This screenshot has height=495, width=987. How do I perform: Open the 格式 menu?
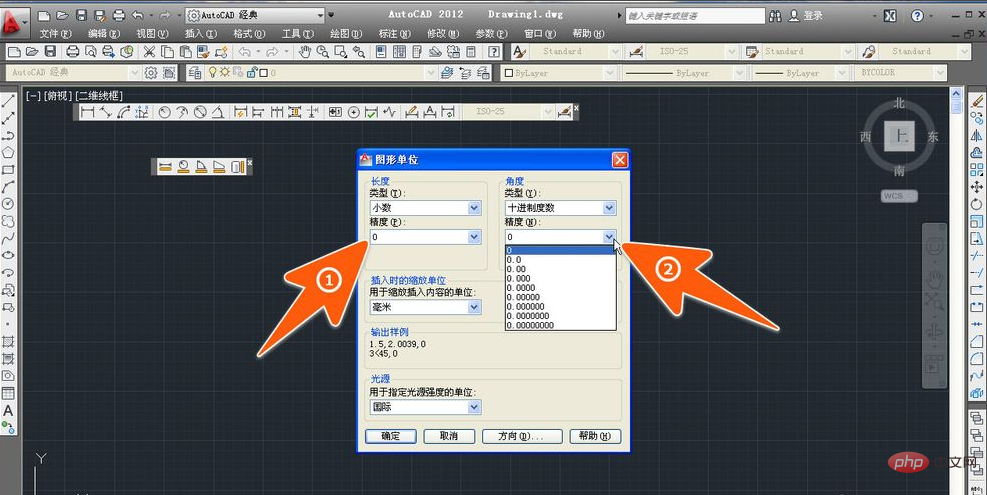(249, 33)
